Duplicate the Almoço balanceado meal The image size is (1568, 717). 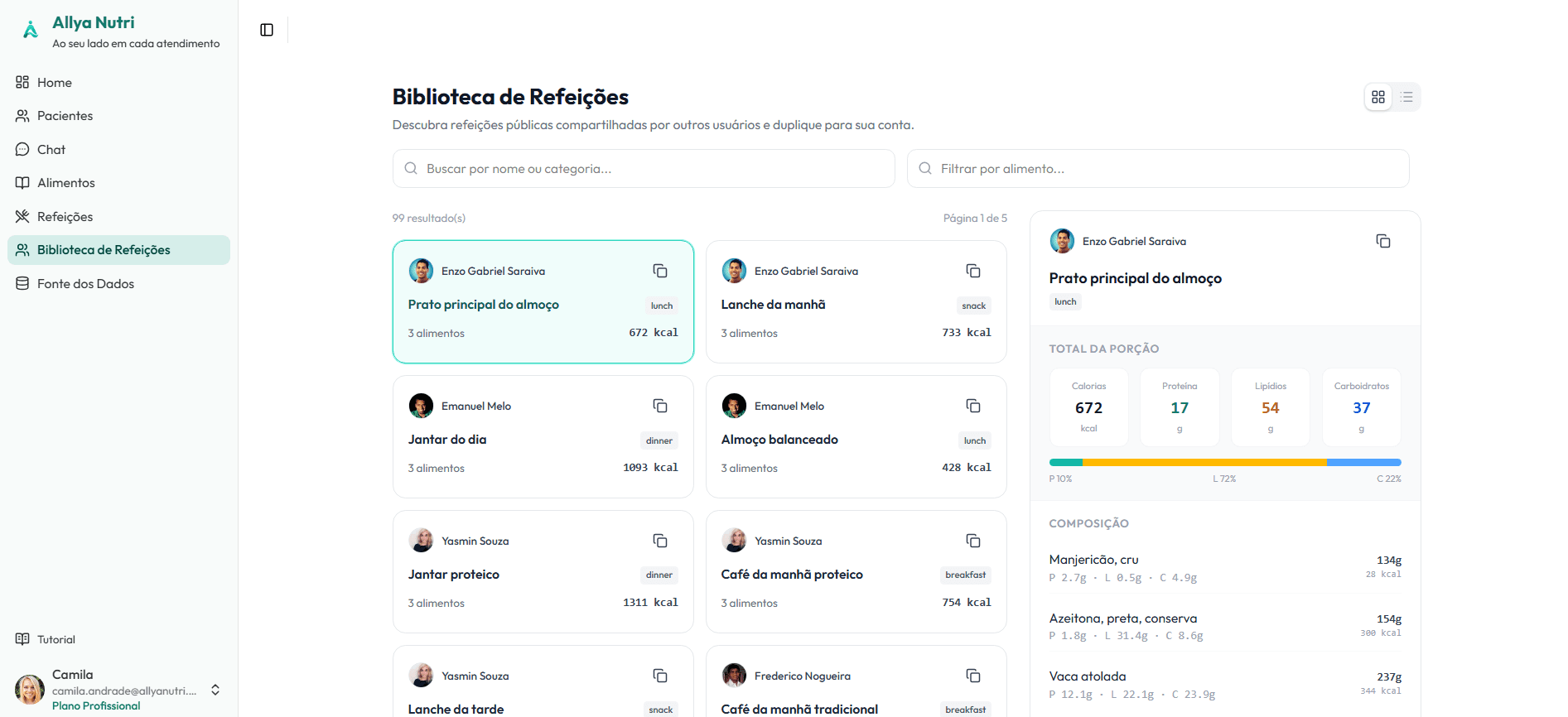pyautogui.click(x=973, y=406)
